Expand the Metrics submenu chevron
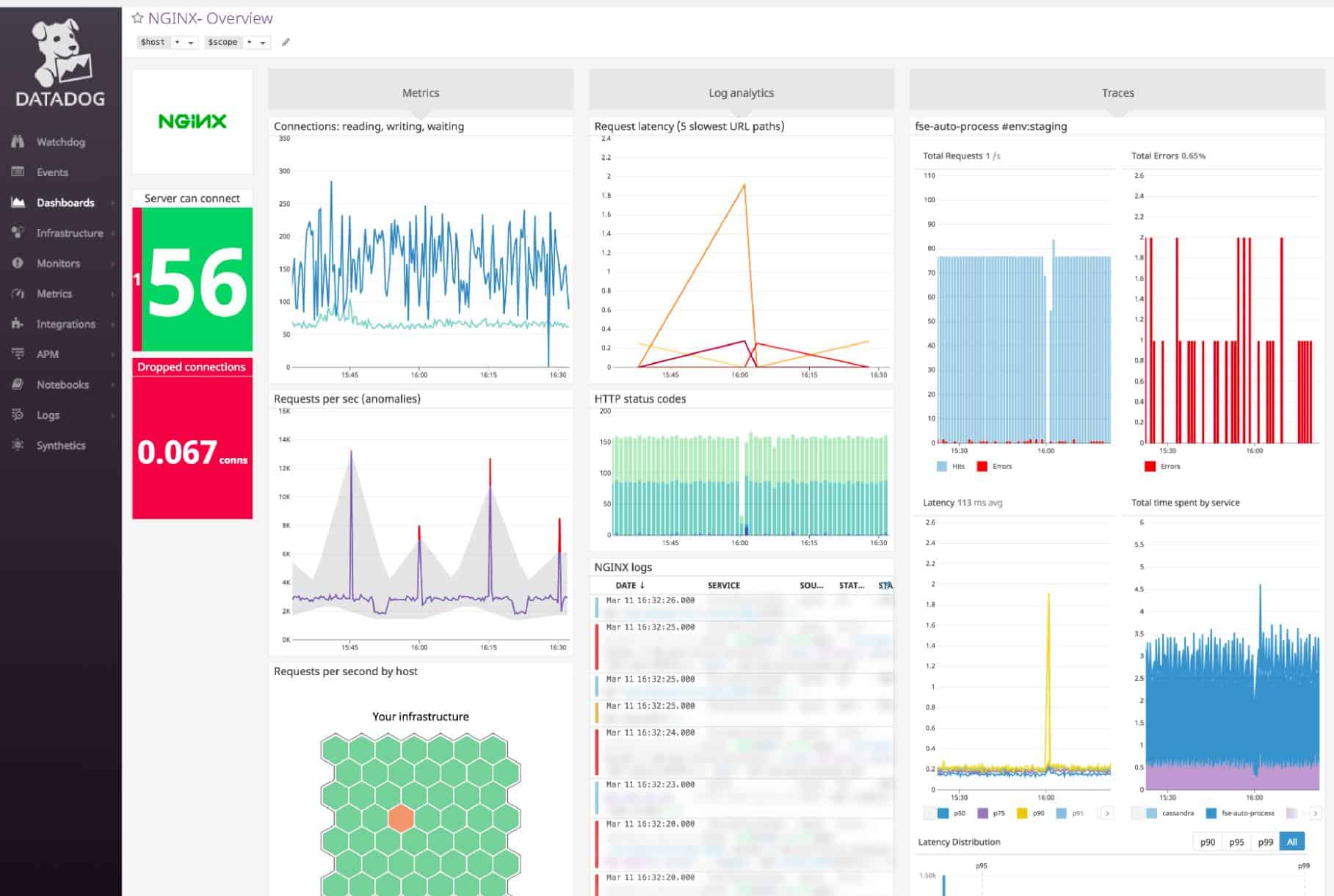The height and width of the screenshot is (896, 1334). pos(113,294)
